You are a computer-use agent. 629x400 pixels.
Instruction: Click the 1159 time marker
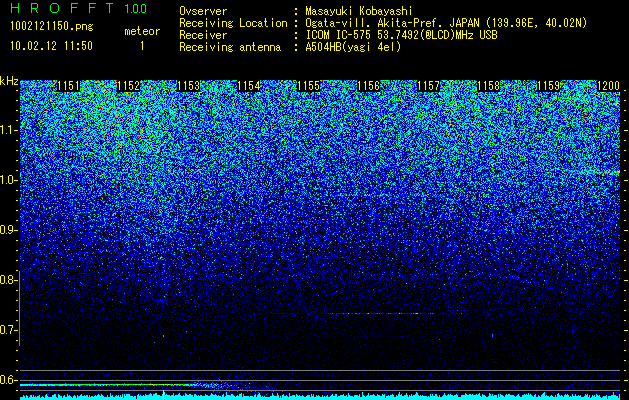pyautogui.click(x=548, y=86)
